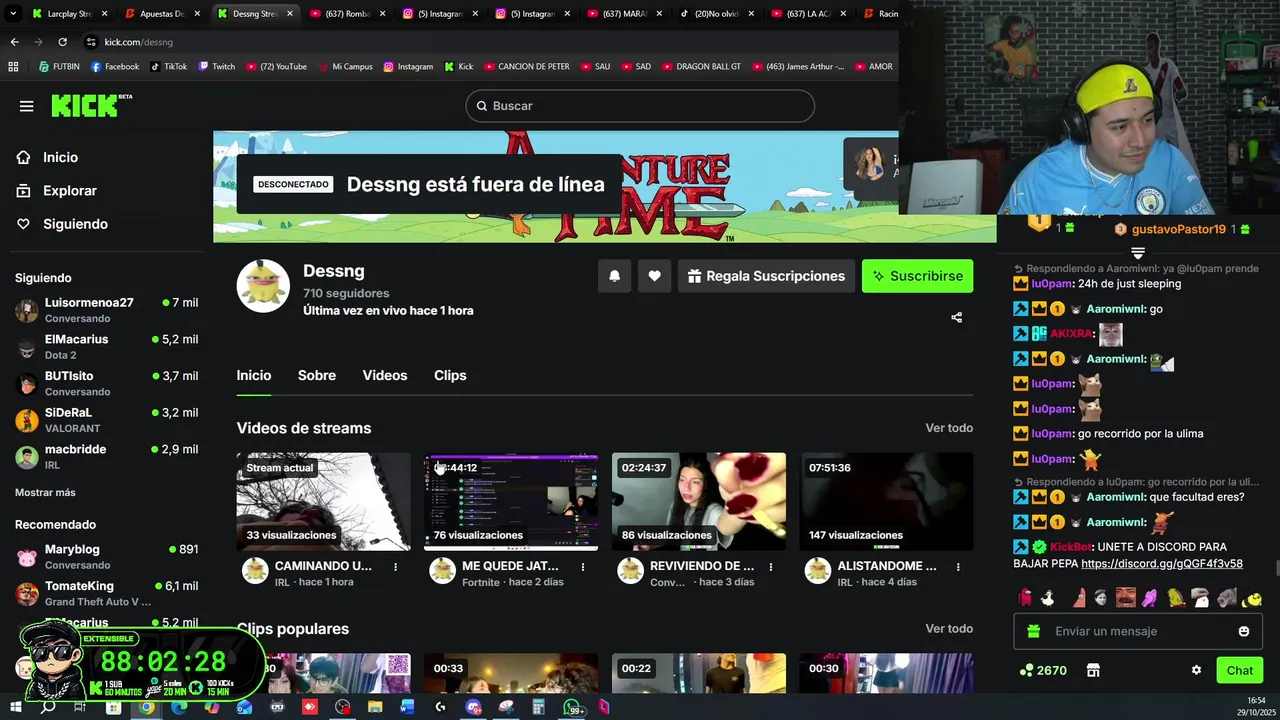Toggle the heart follow button
The width and height of the screenshot is (1280, 720).
click(654, 276)
